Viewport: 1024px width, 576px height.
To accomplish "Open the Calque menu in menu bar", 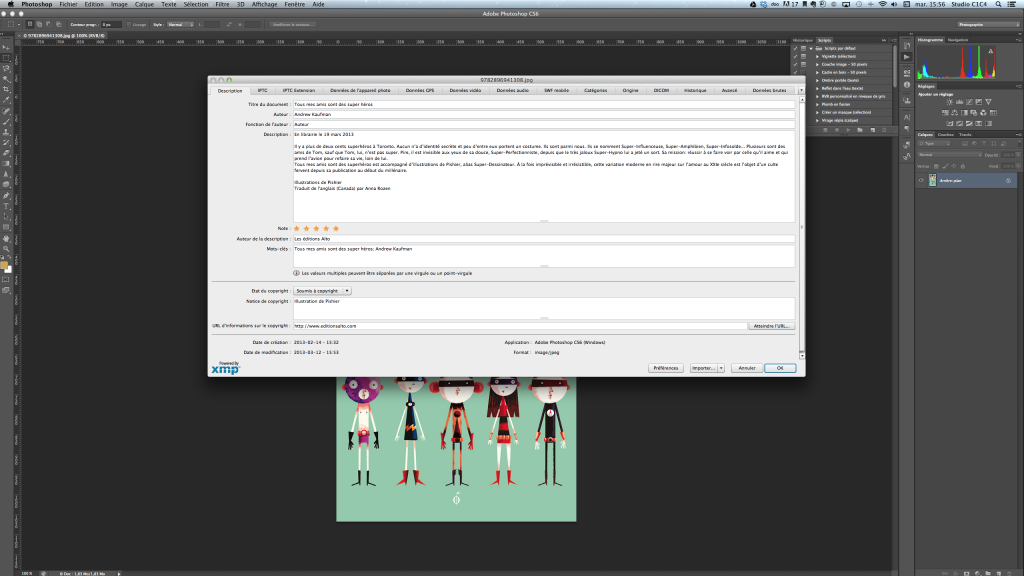I will tap(144, 4).
